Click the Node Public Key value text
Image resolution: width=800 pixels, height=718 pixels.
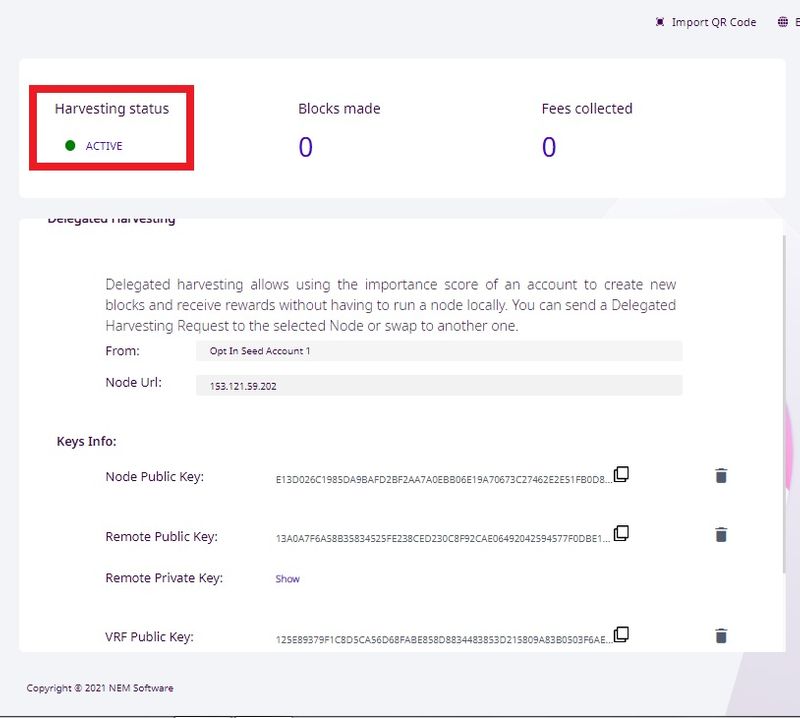pyautogui.click(x=440, y=479)
